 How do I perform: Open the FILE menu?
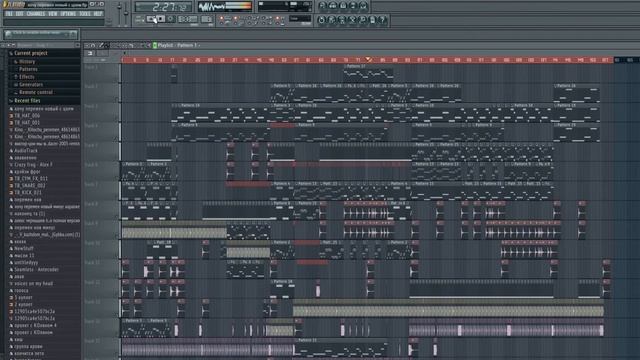9,14
